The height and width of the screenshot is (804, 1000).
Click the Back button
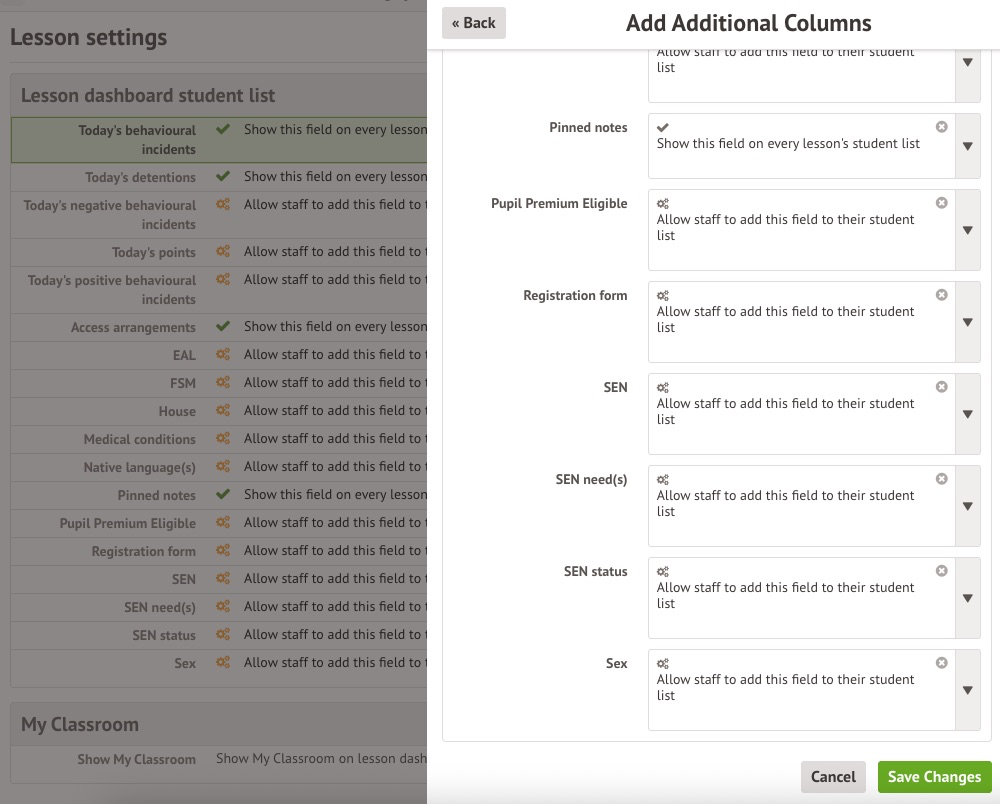[x=473, y=23]
